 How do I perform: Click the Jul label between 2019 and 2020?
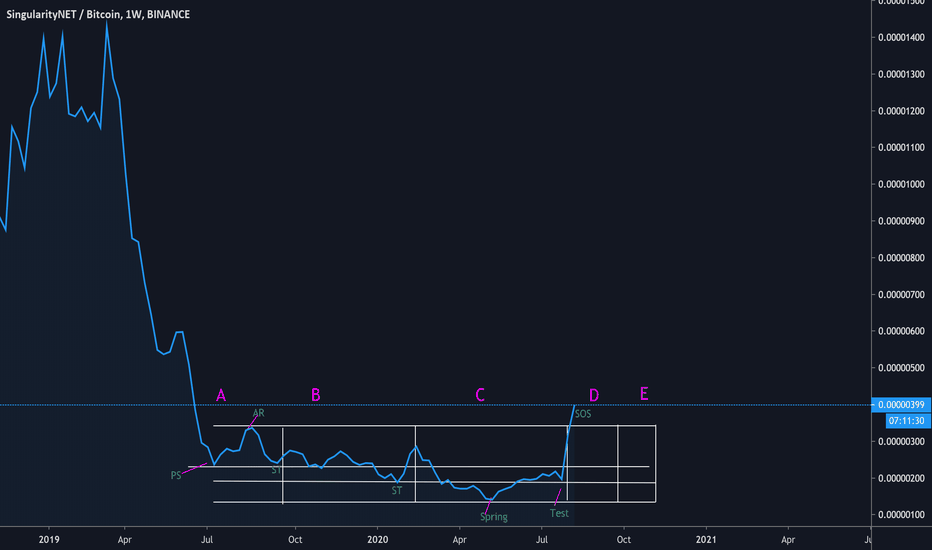click(x=207, y=540)
